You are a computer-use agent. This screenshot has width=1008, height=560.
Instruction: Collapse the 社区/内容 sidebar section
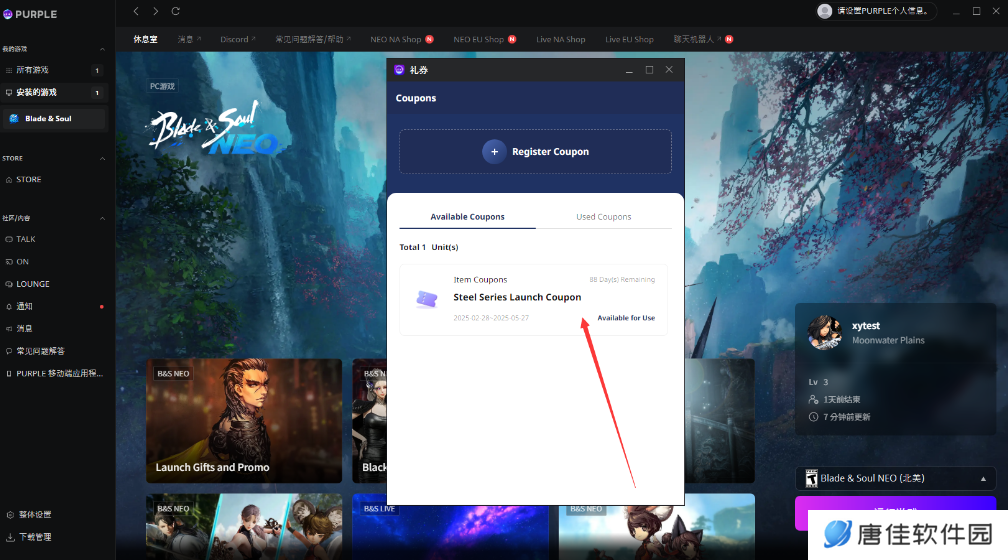pos(102,219)
